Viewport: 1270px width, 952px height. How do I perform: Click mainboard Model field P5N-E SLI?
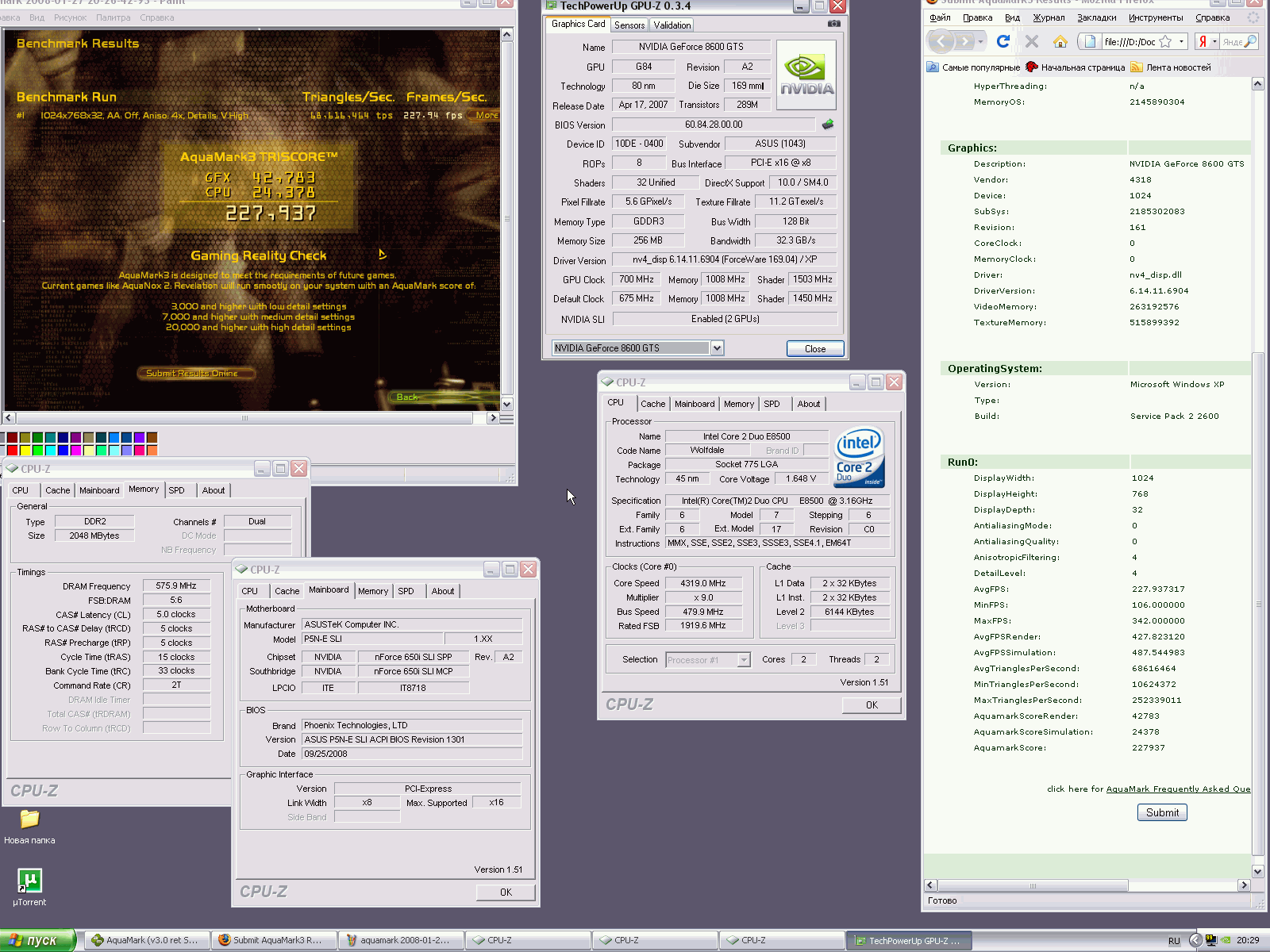coord(371,639)
